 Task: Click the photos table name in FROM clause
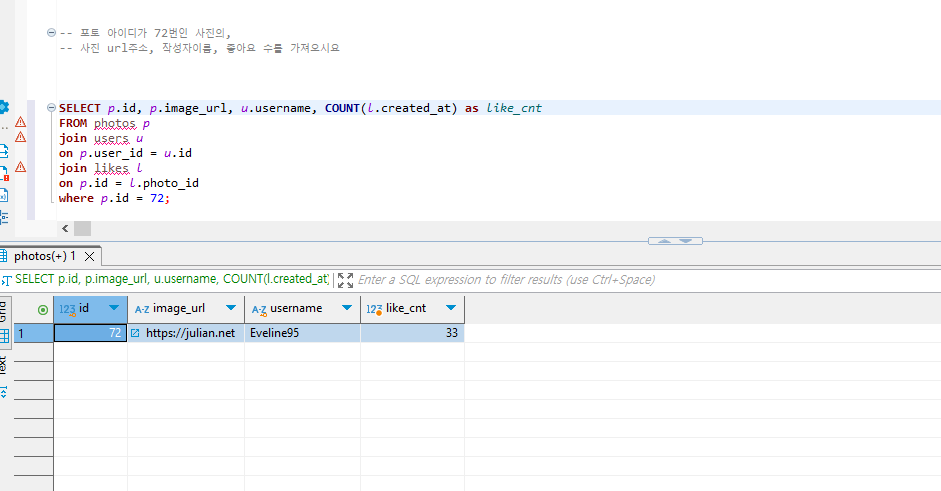click(115, 123)
